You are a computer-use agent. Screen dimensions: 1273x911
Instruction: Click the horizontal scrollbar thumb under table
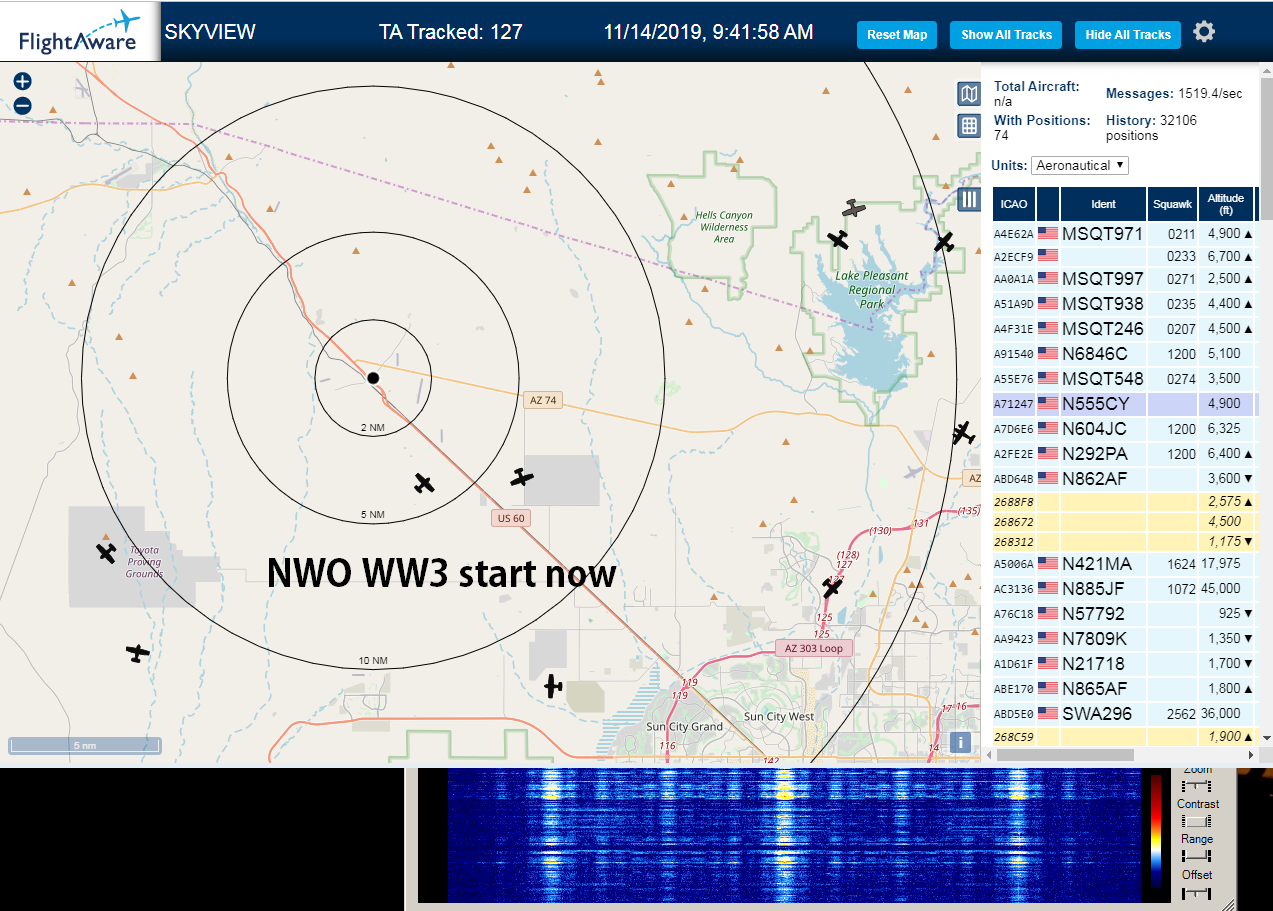(x=1065, y=754)
